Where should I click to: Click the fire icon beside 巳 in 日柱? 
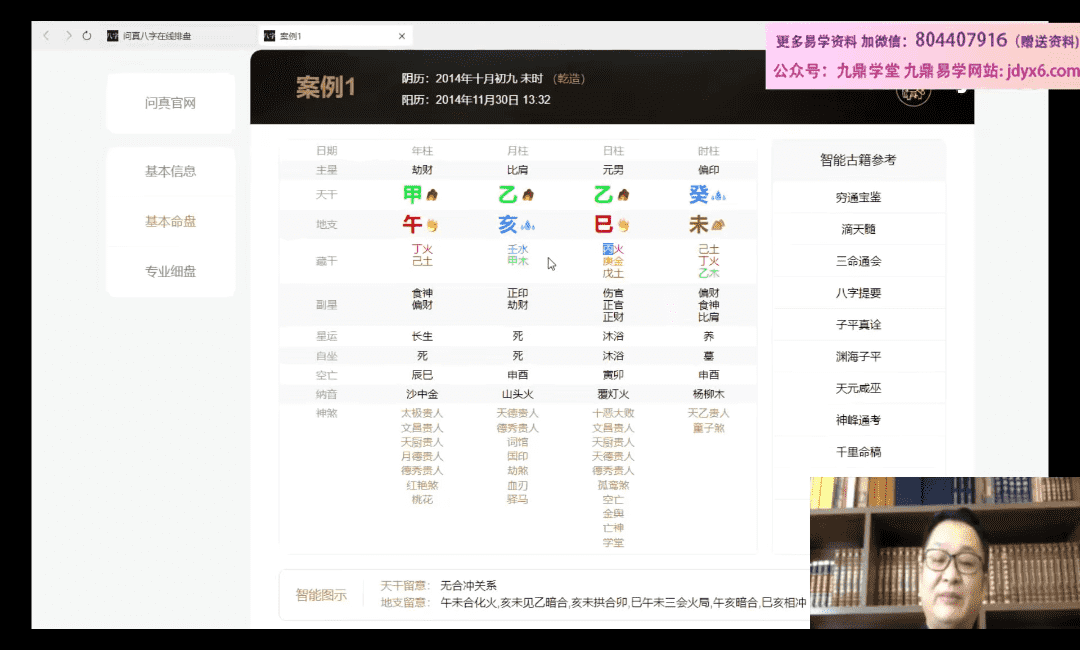(x=623, y=225)
